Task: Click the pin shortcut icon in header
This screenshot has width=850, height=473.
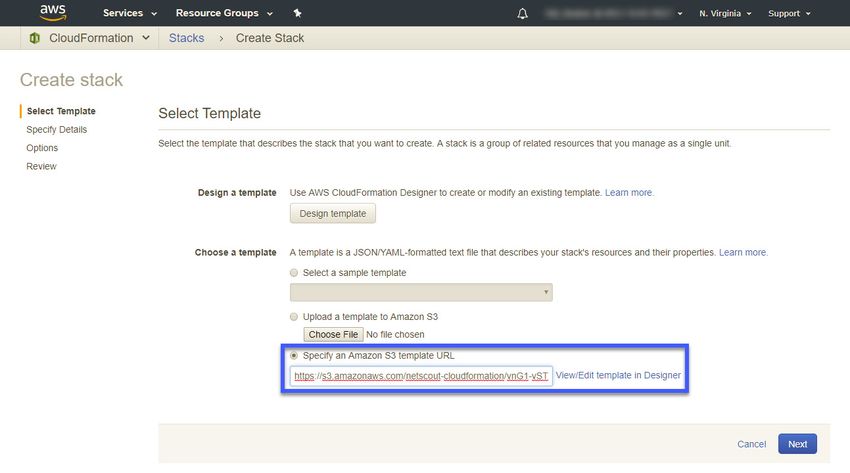Action: point(297,13)
